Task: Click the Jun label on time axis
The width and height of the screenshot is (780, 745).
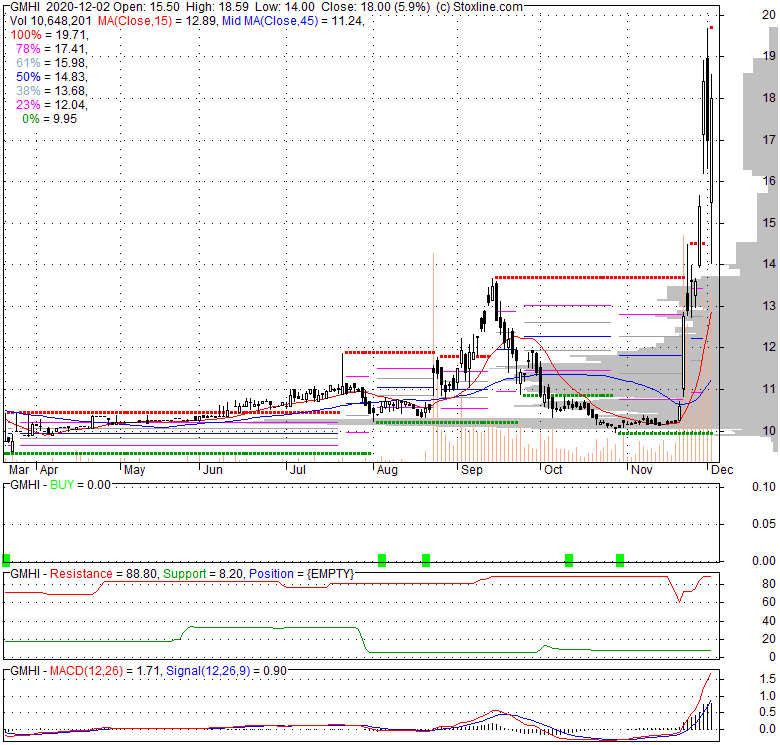Action: point(212,470)
